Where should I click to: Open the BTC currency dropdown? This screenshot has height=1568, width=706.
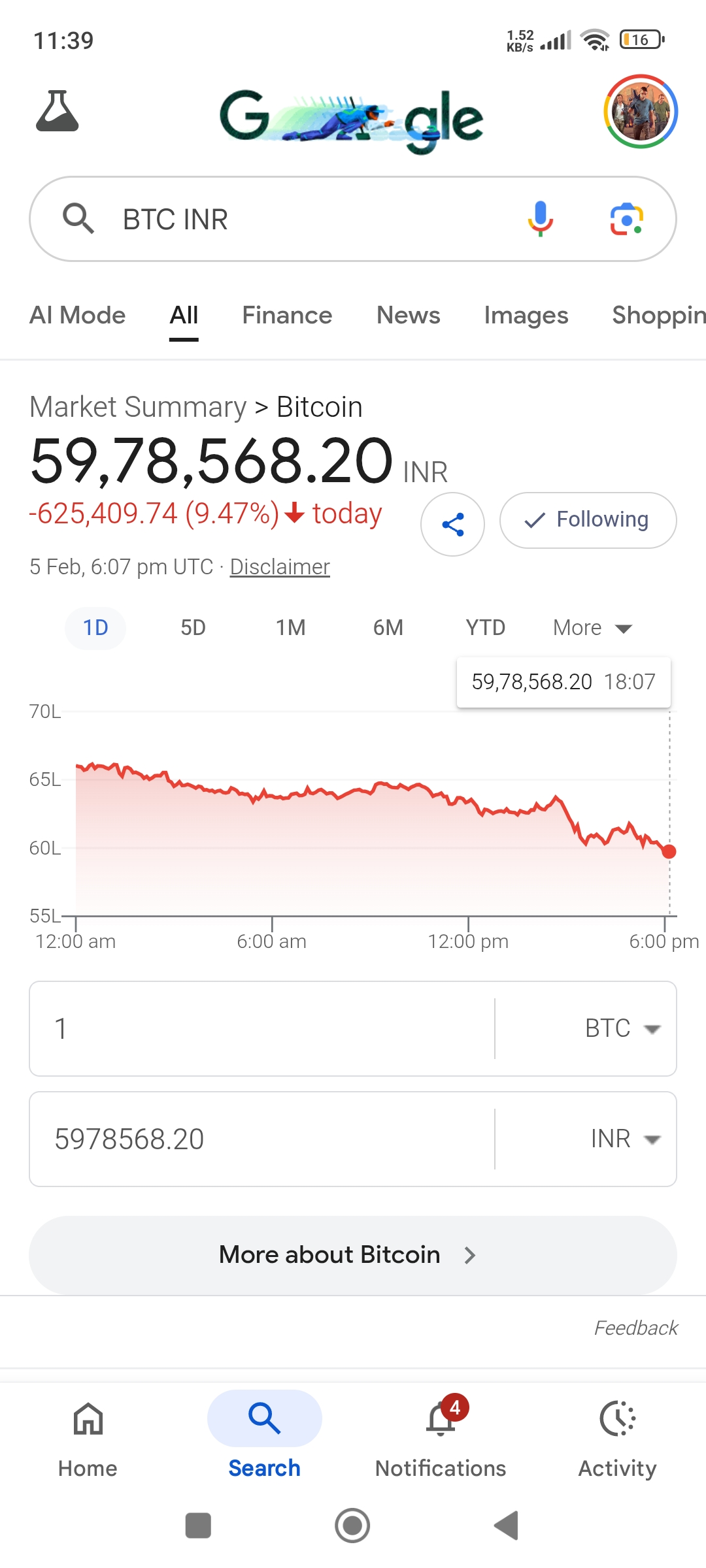click(x=621, y=1028)
